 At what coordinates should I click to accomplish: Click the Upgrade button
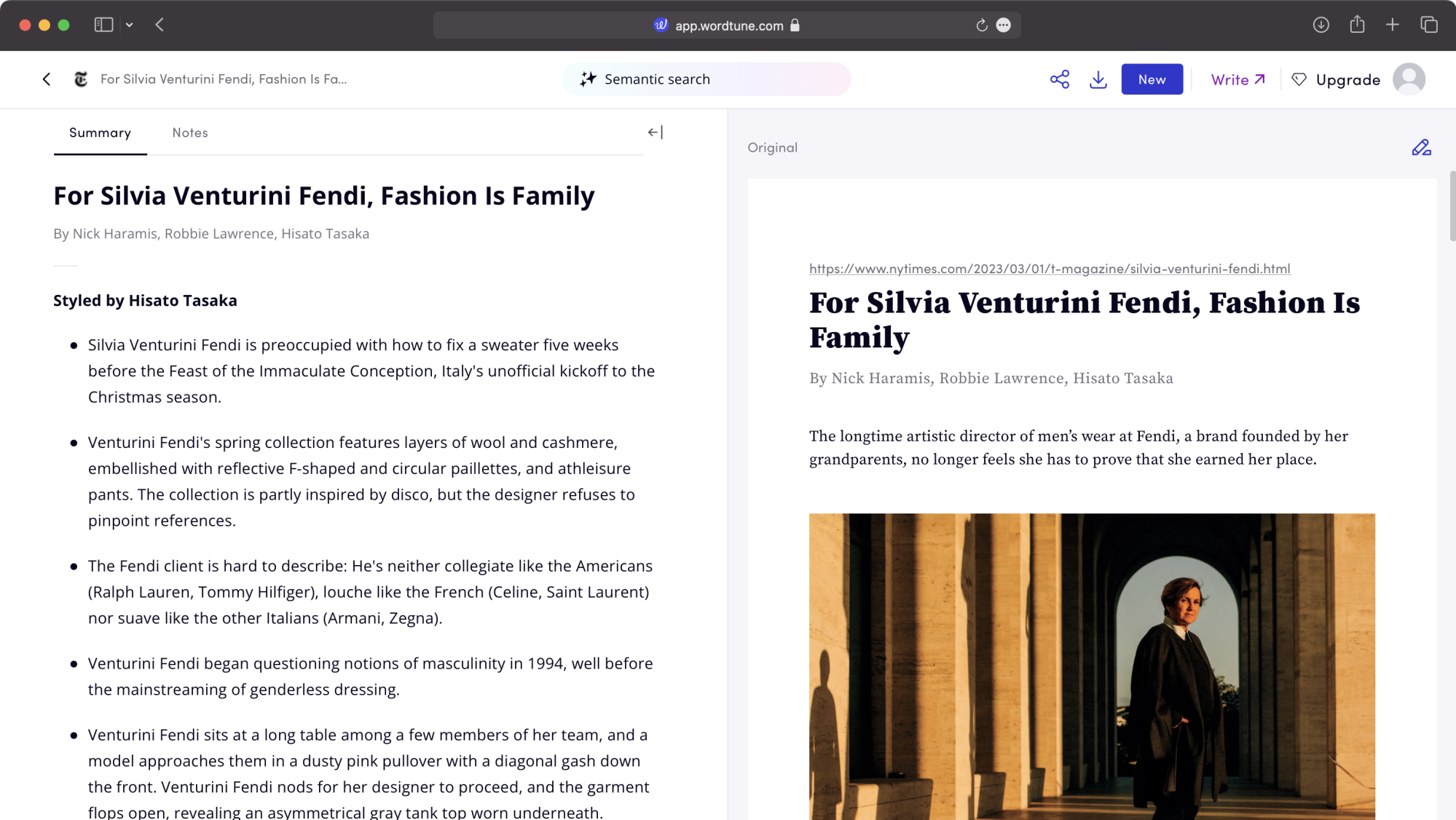point(1336,79)
